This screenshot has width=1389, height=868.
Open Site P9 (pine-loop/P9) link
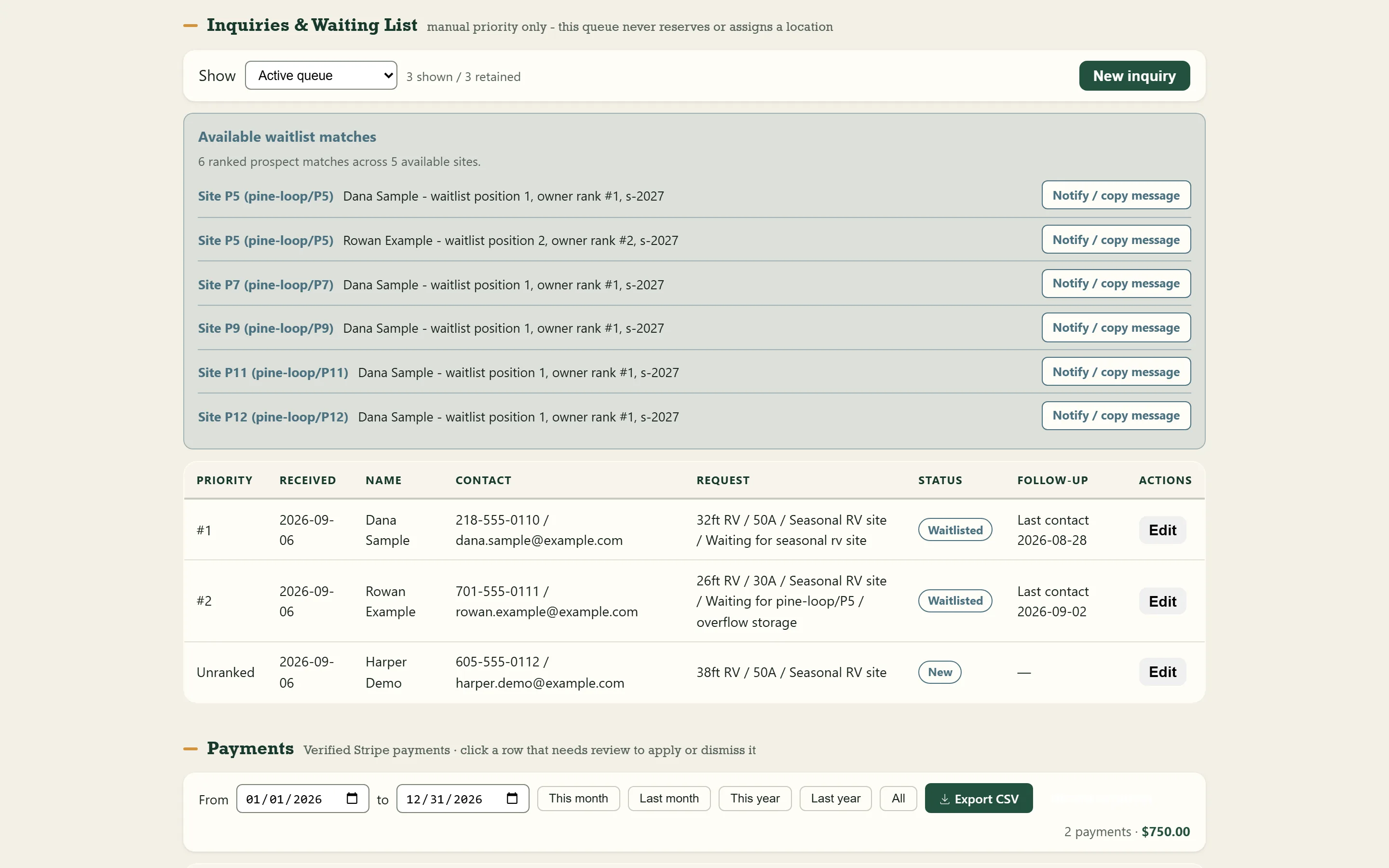[x=266, y=328]
